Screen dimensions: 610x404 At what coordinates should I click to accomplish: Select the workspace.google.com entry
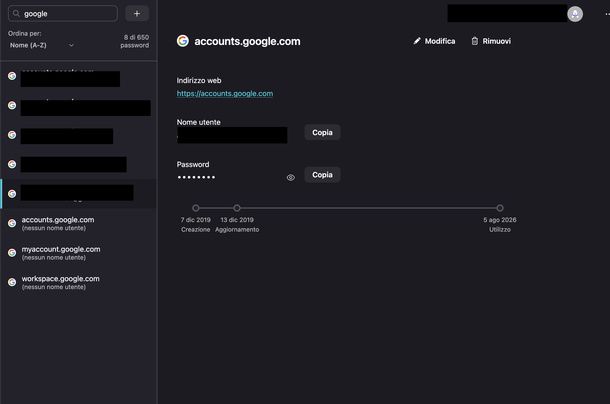(79, 282)
